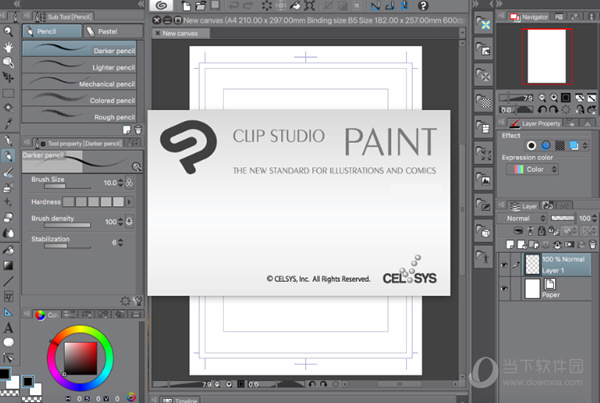Adjust the layer opacity stepper

pos(594,218)
